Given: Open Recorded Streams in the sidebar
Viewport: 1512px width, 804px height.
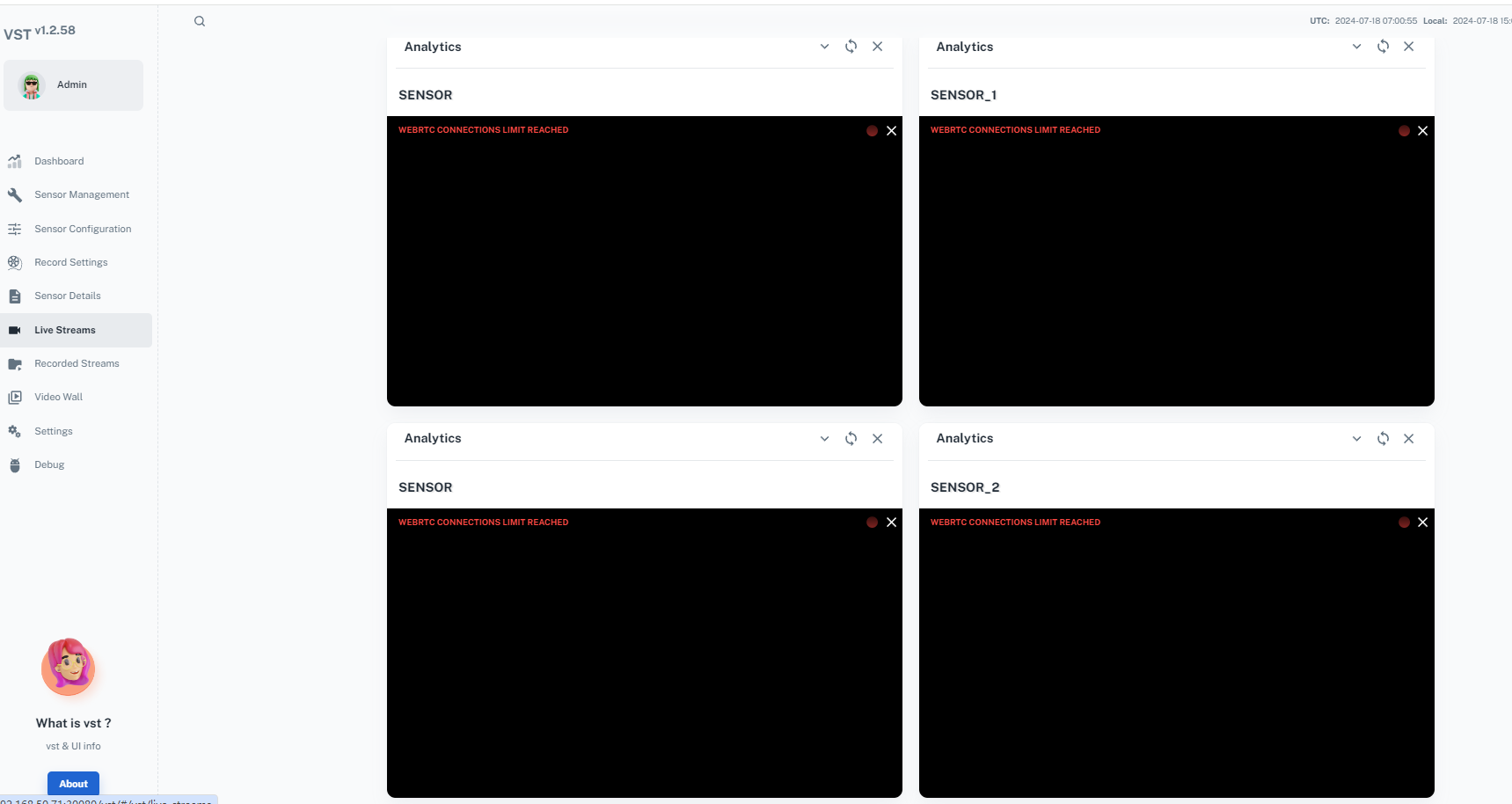Looking at the screenshot, I should [77, 363].
